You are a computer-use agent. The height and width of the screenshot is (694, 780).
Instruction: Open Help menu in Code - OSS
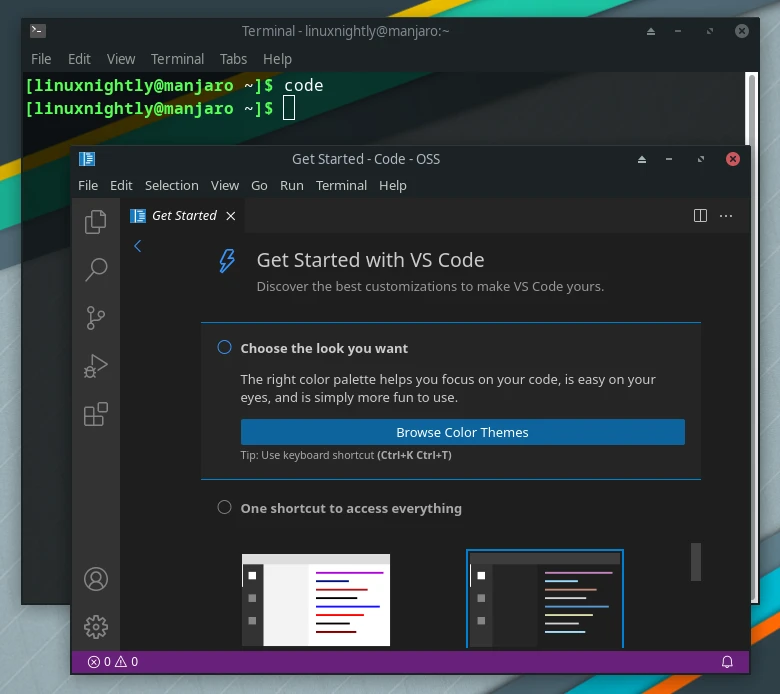pyautogui.click(x=392, y=186)
